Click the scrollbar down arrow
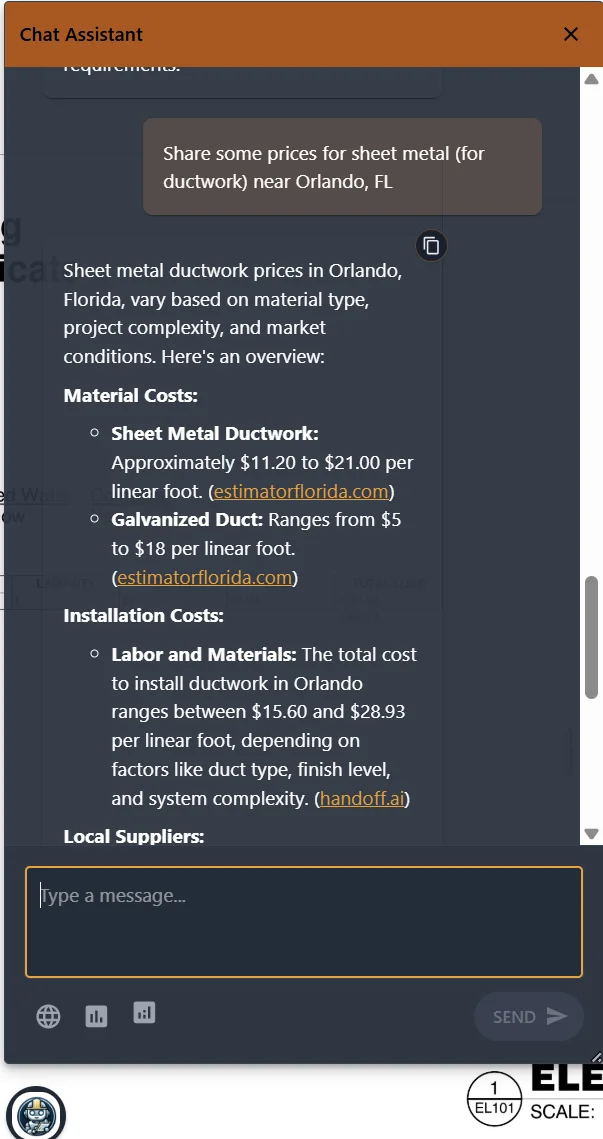The image size is (603, 1139). pos(591,833)
